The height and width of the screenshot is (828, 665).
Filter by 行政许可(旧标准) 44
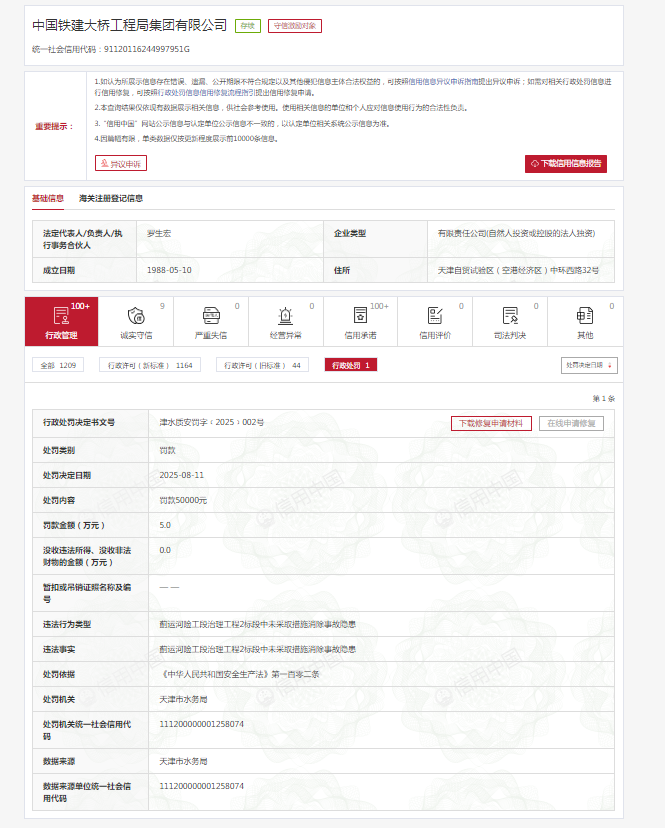263,365
